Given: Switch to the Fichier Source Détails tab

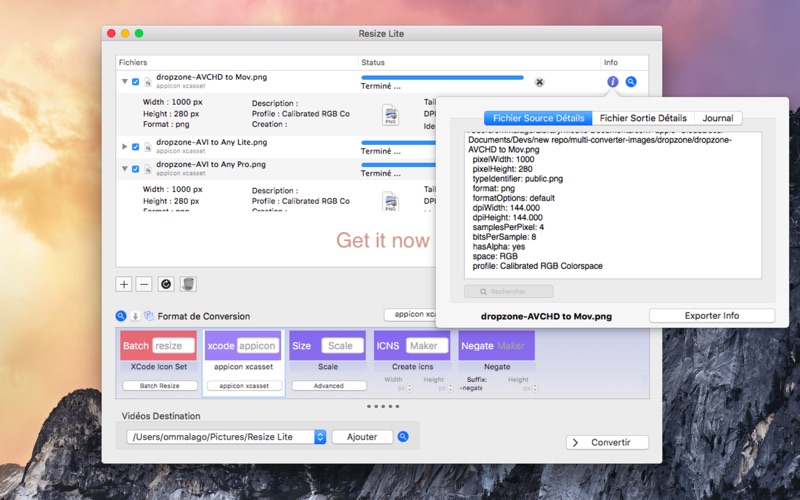Looking at the screenshot, I should tap(538, 118).
